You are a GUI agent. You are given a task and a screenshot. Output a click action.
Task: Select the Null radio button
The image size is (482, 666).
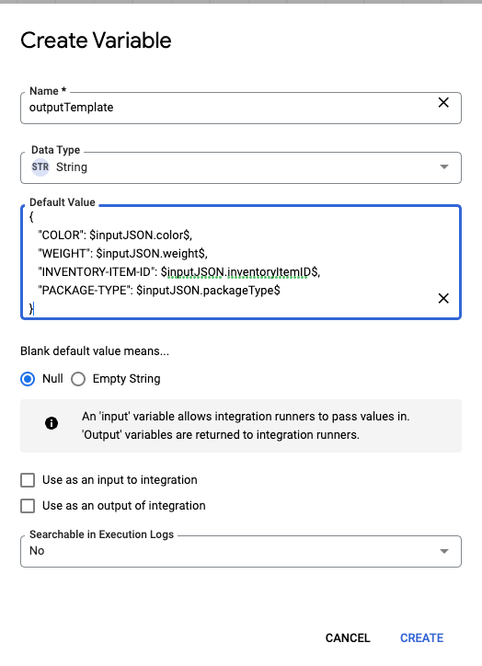28,379
